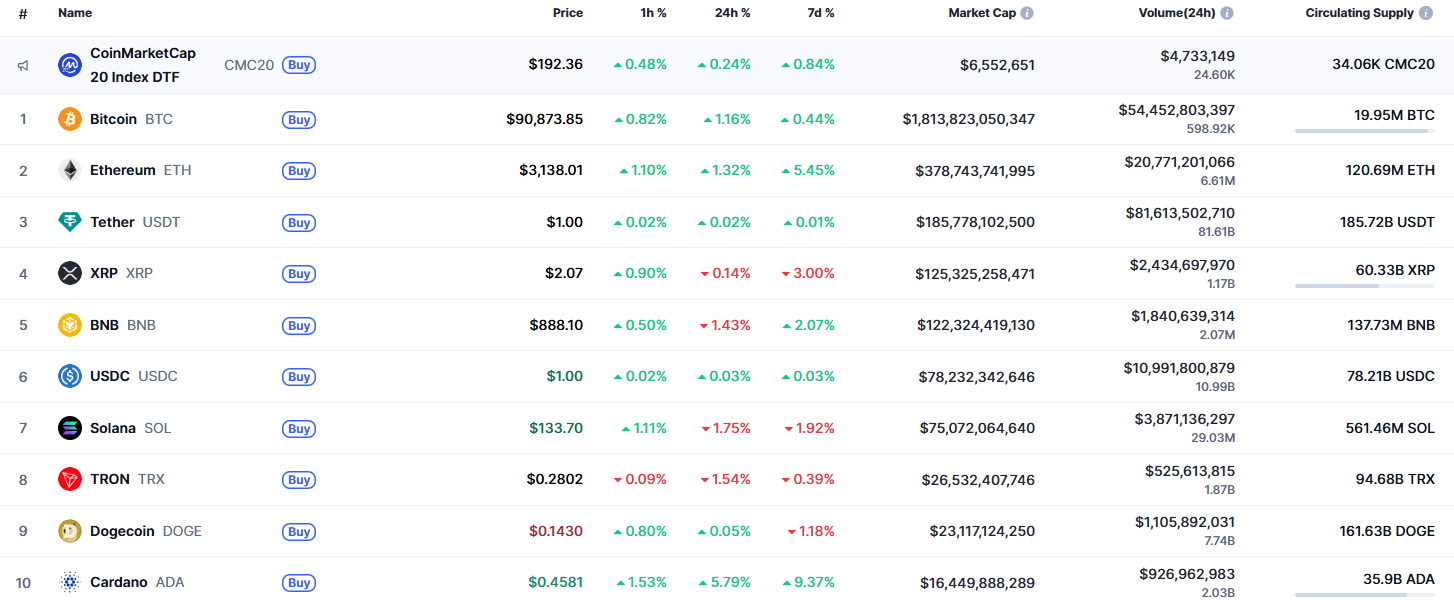
Task: Sort table by 7d % header
Action: [820, 13]
